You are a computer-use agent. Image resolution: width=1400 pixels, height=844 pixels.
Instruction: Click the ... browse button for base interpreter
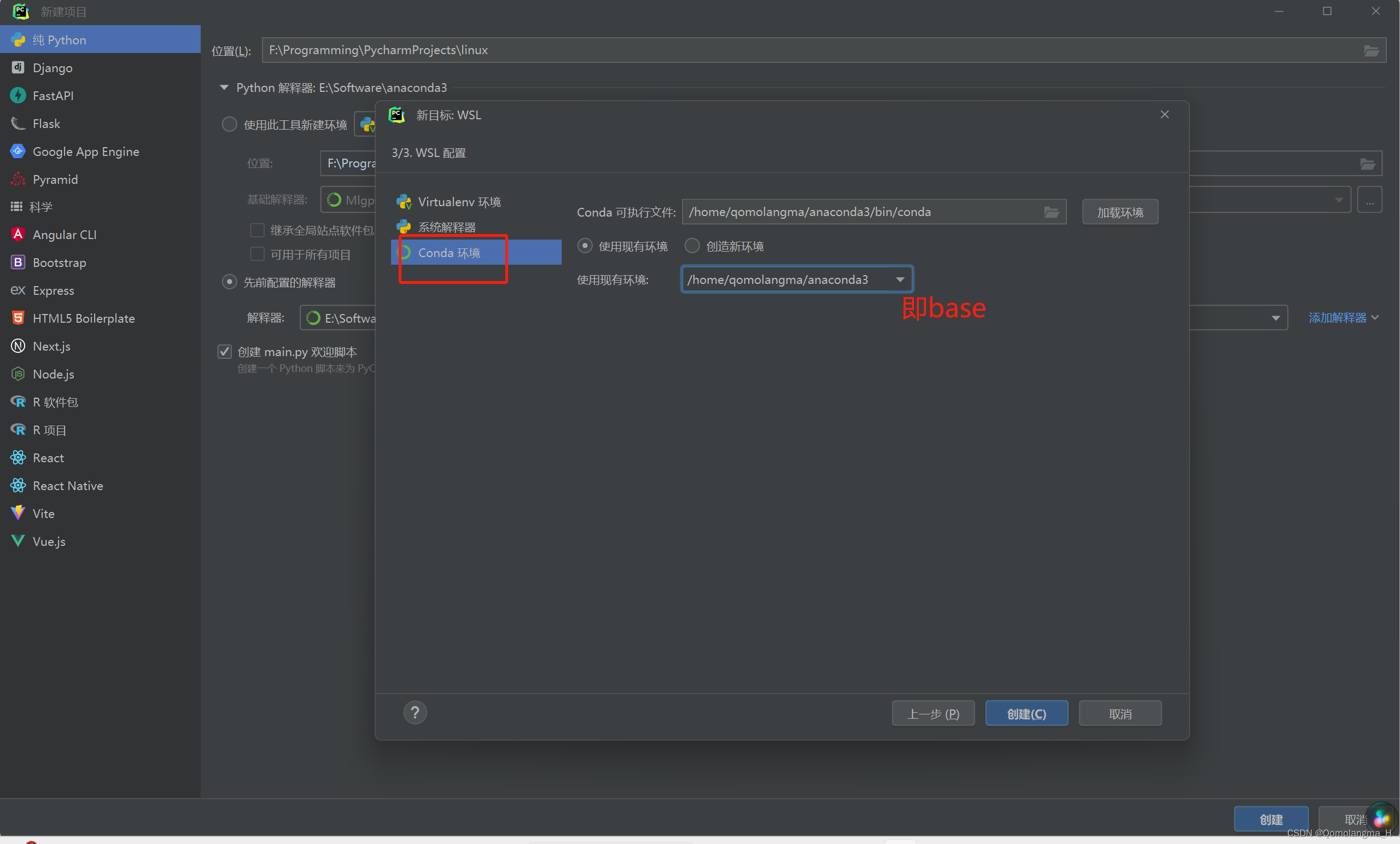(1369, 200)
